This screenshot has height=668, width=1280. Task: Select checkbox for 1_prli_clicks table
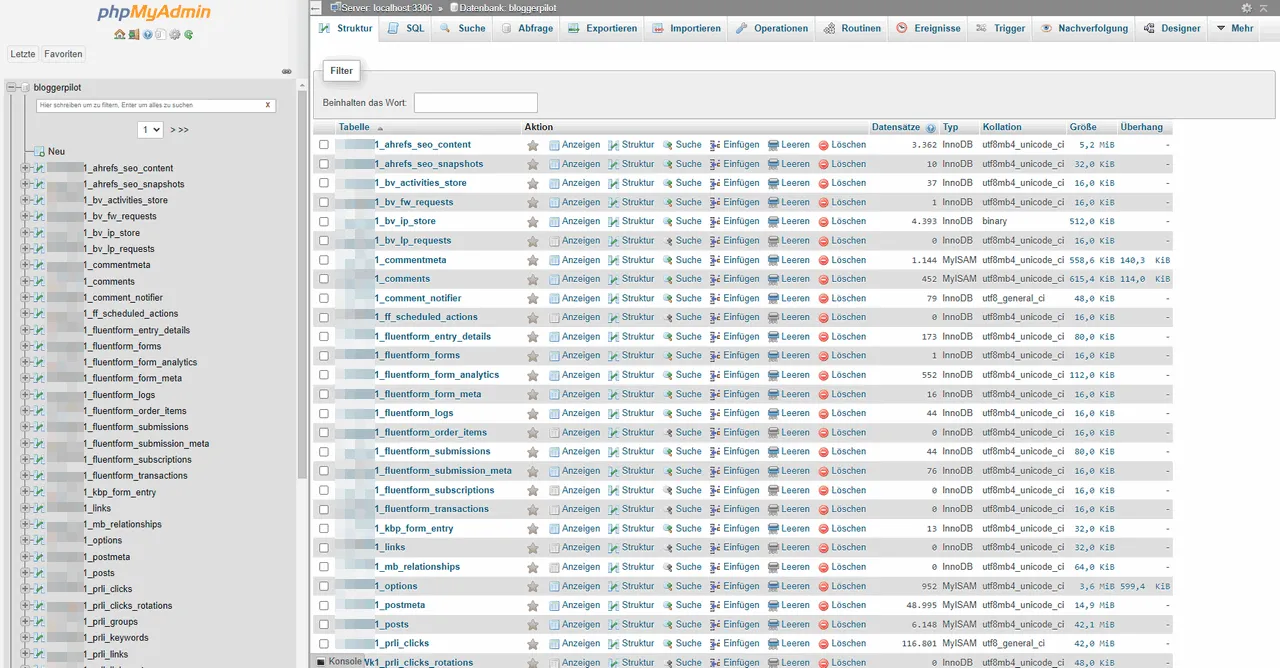coord(324,644)
